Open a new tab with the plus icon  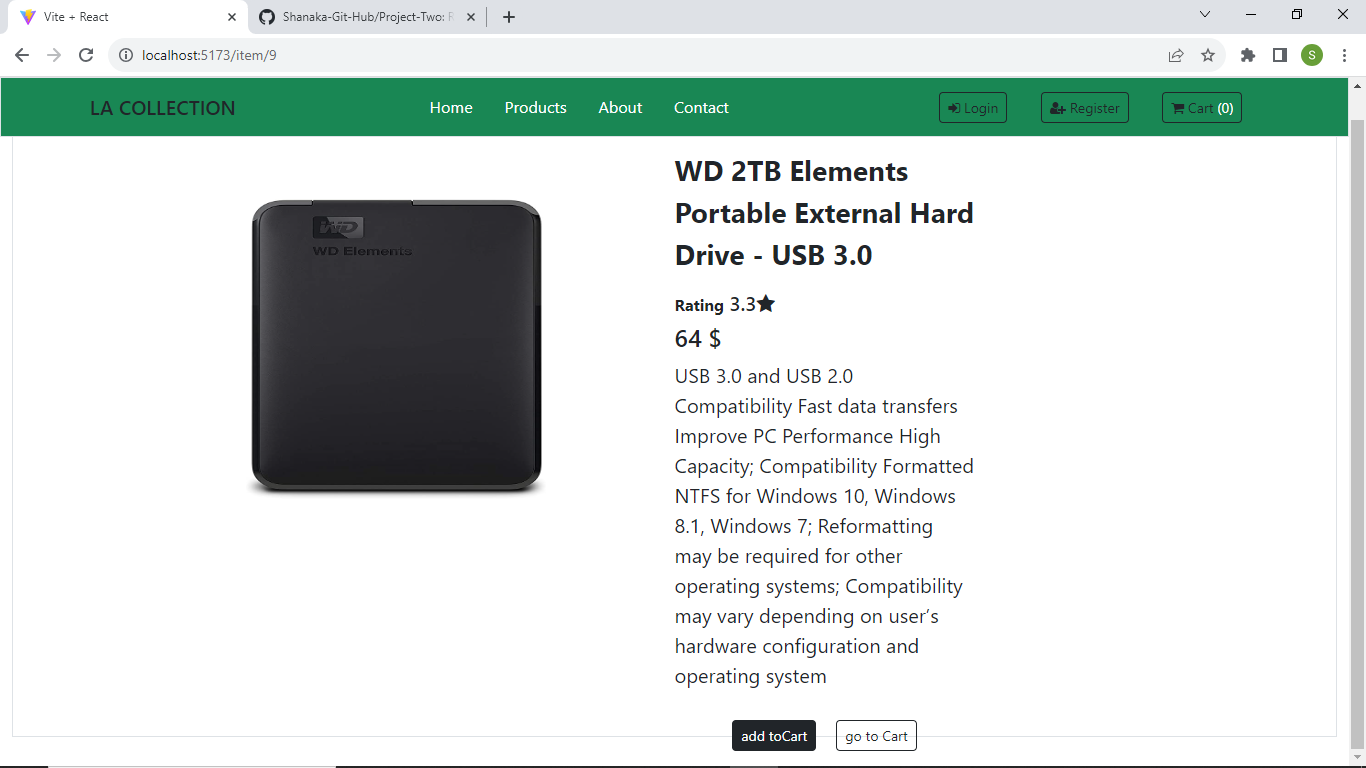coord(509,17)
